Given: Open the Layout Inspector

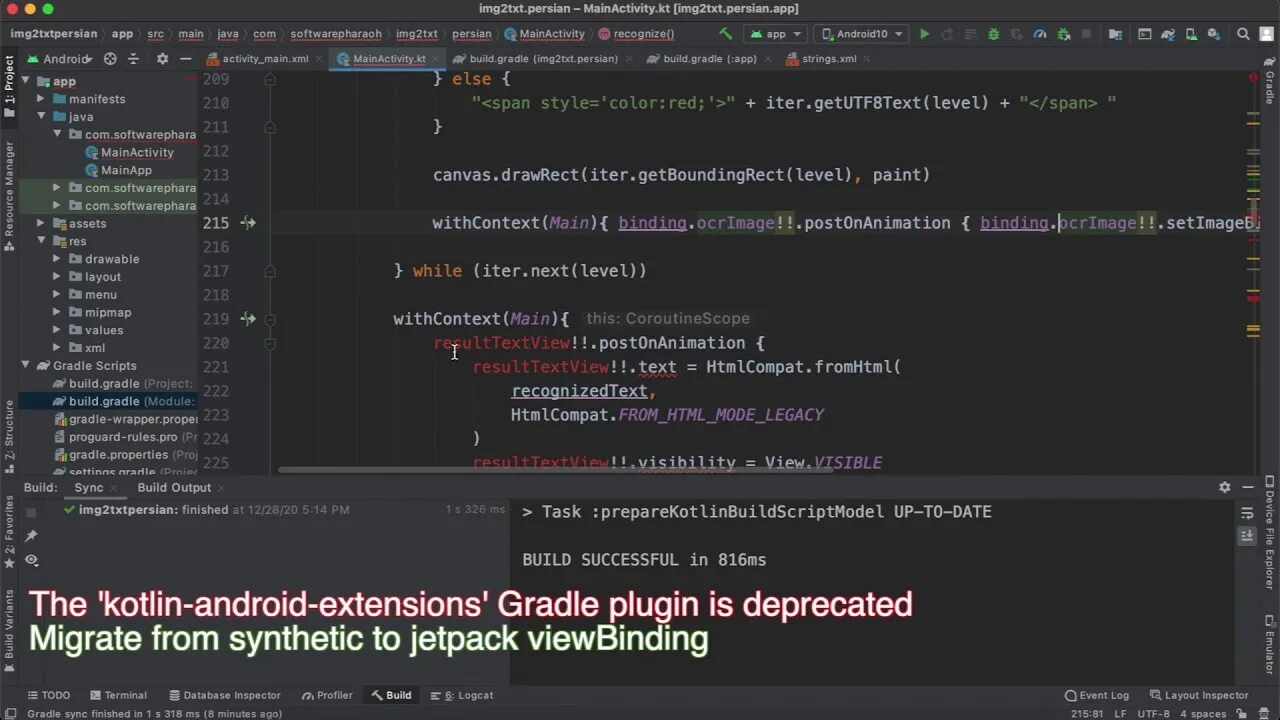Looking at the screenshot, I should point(1199,695).
